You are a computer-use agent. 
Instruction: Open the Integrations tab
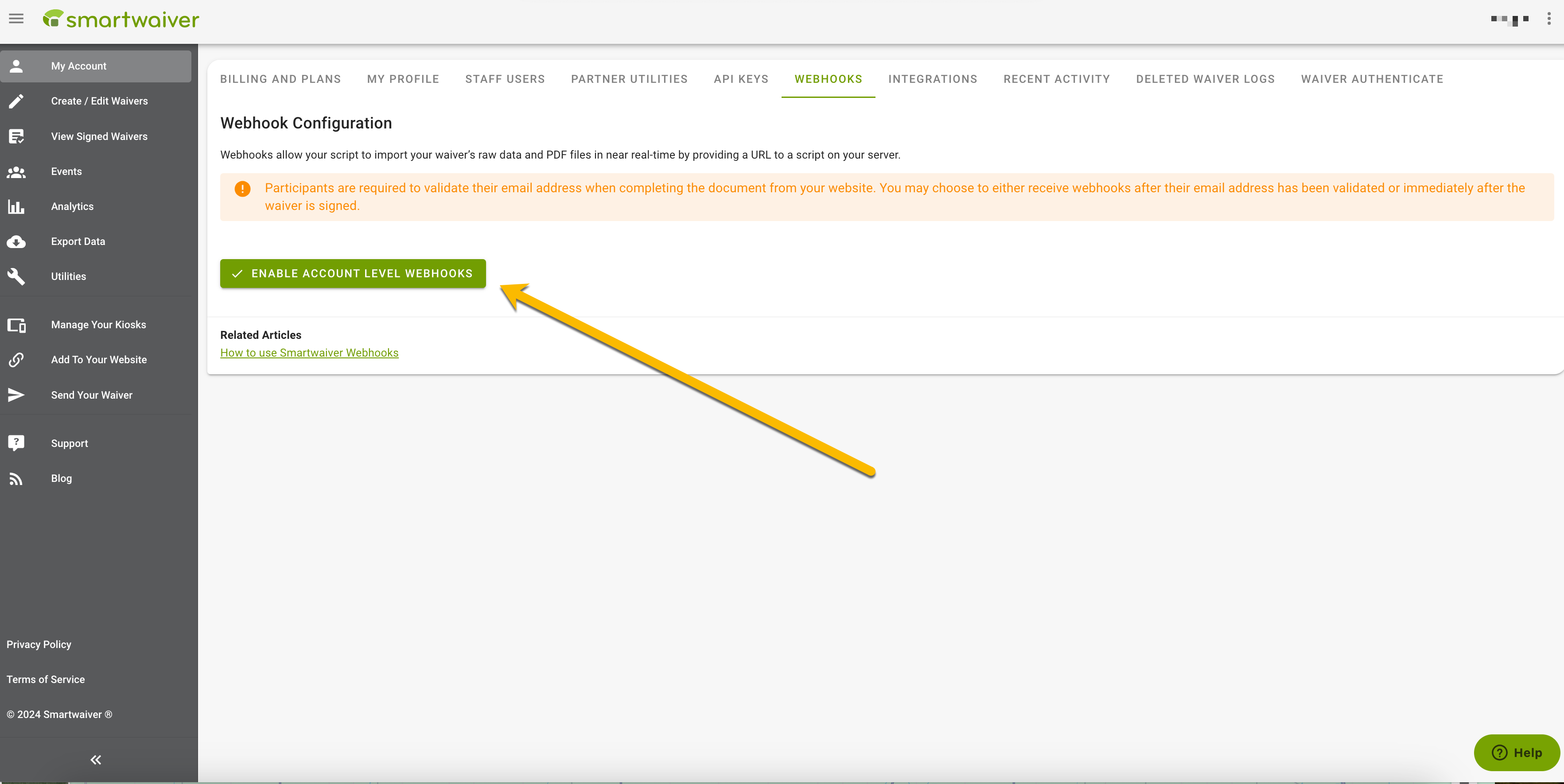tap(933, 79)
